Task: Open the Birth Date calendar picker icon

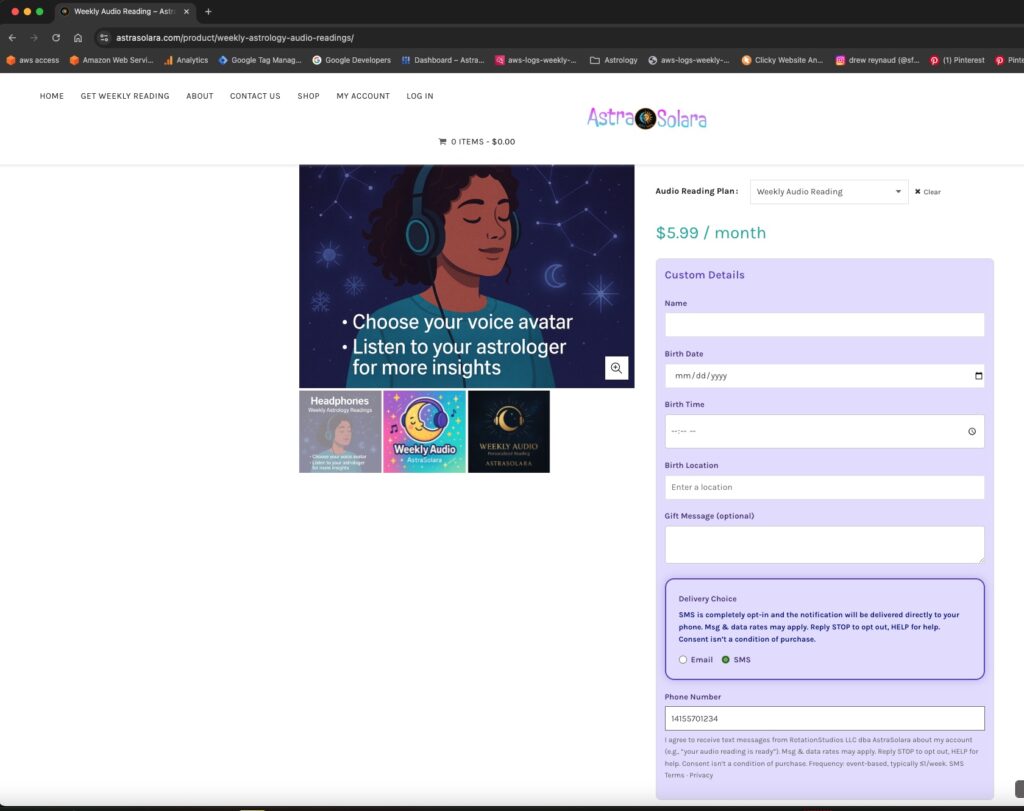Action: [x=978, y=376]
